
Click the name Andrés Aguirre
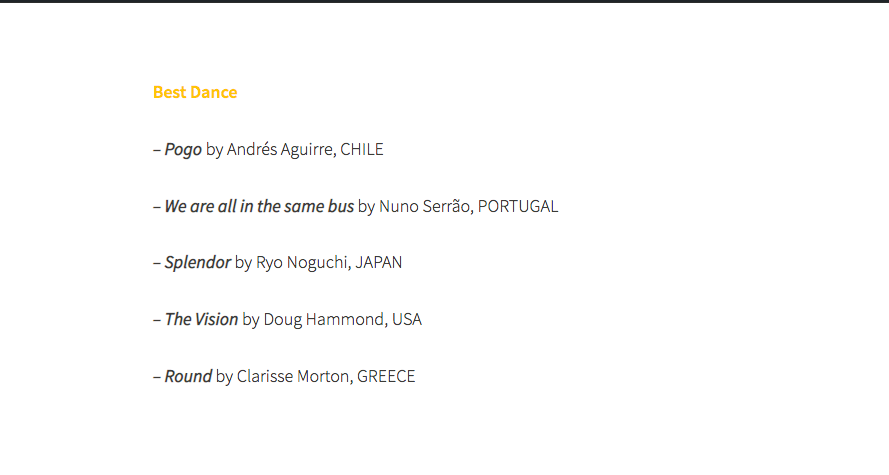click(281, 149)
